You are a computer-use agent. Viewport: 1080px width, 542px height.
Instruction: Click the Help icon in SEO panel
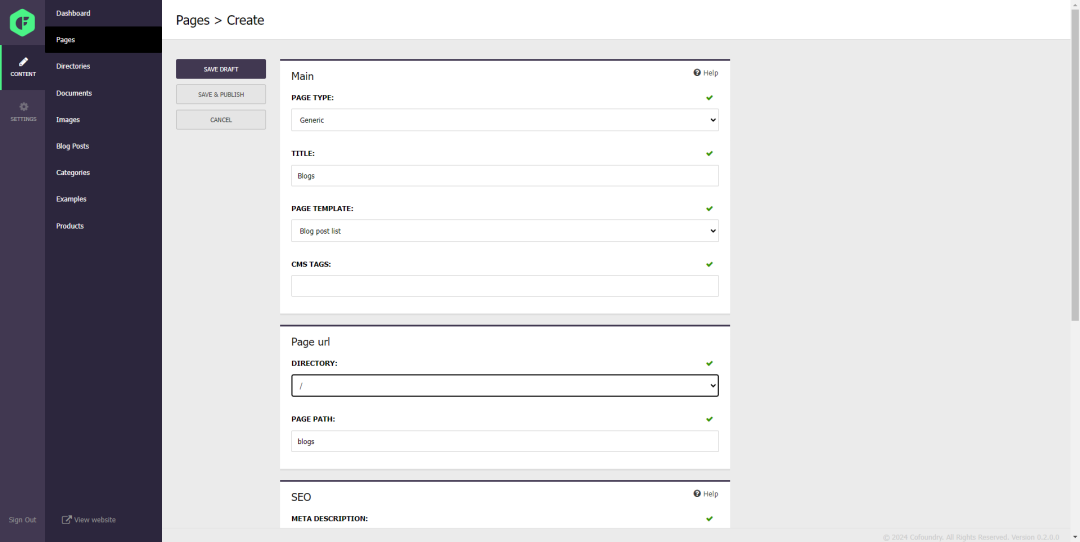point(697,494)
